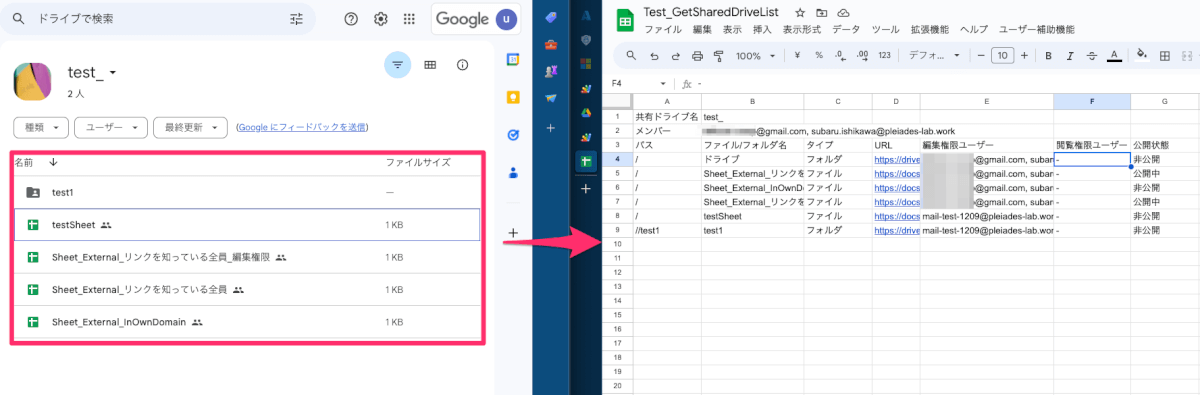The height and width of the screenshot is (395, 1200).
Task: Open 表示形式 menu
Action: [x=802, y=29]
